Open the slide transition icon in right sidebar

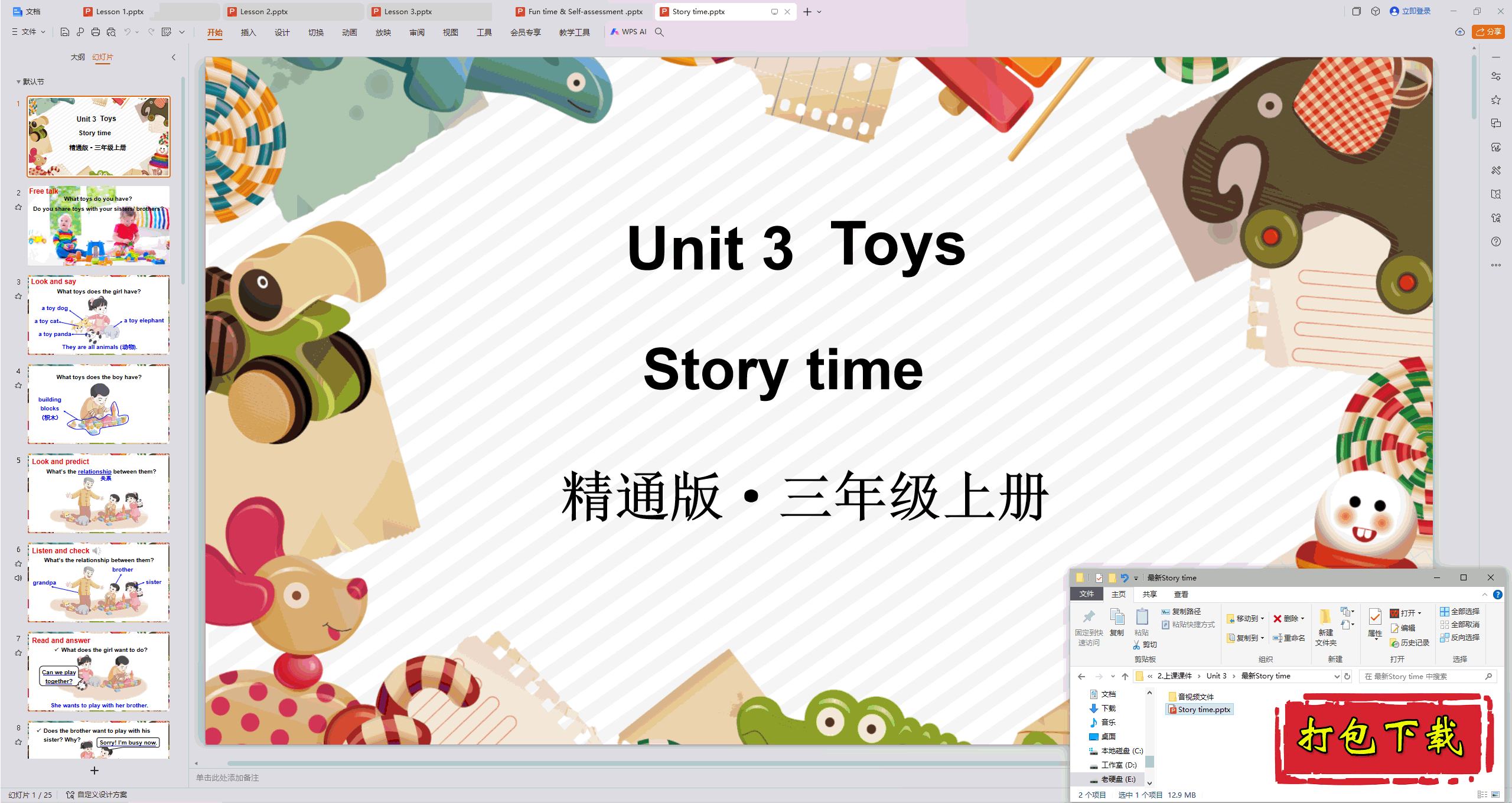click(x=1496, y=123)
